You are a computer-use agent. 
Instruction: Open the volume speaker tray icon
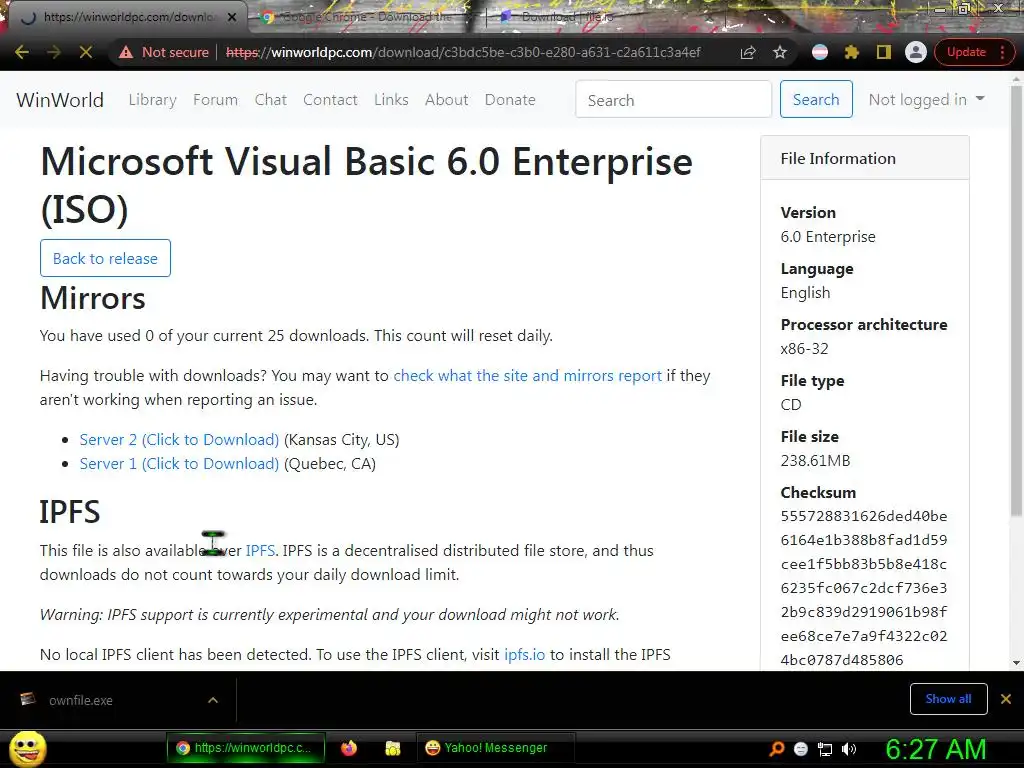coord(849,749)
